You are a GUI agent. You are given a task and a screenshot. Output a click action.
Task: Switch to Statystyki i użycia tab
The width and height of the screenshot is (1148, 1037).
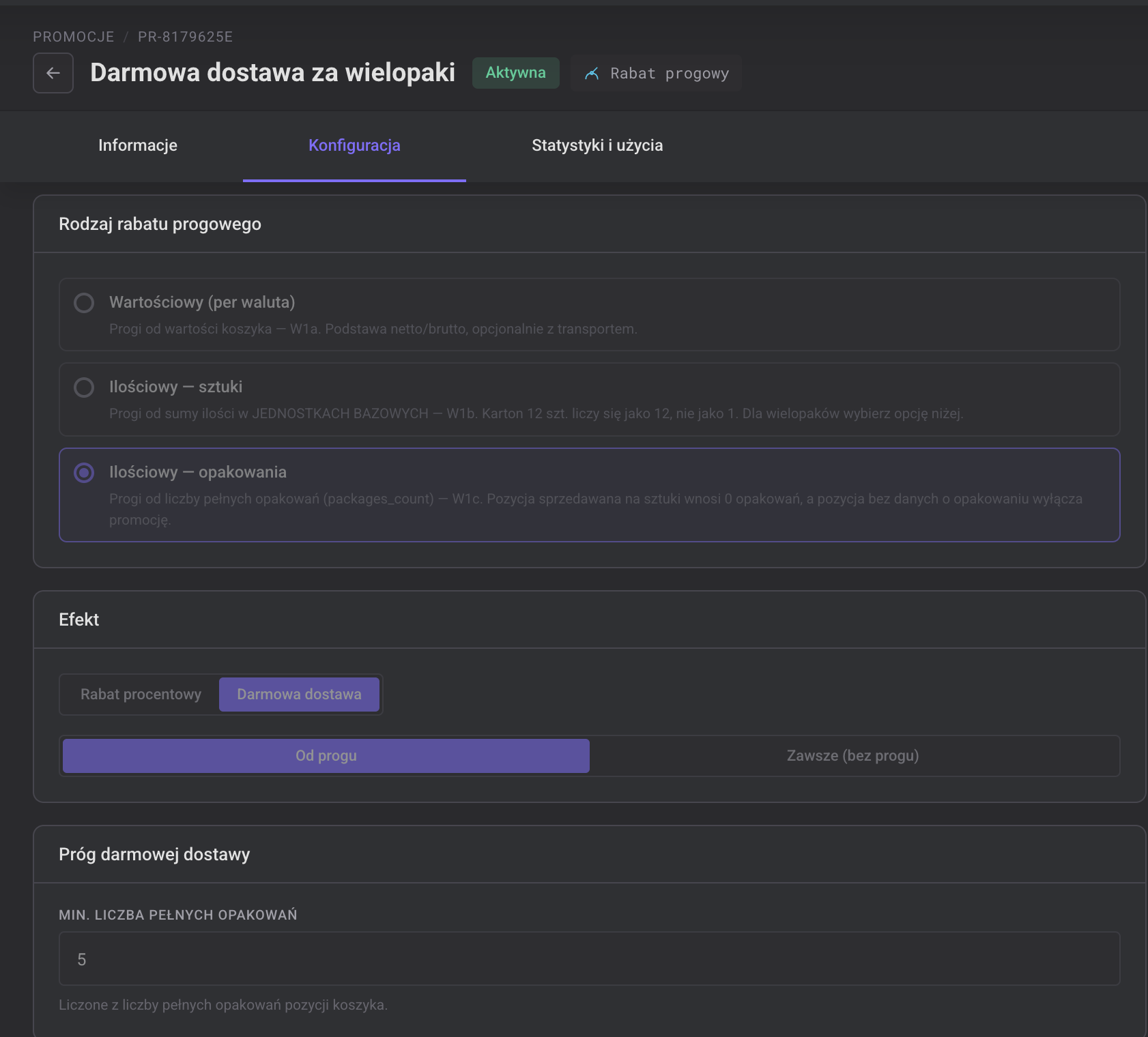597,145
